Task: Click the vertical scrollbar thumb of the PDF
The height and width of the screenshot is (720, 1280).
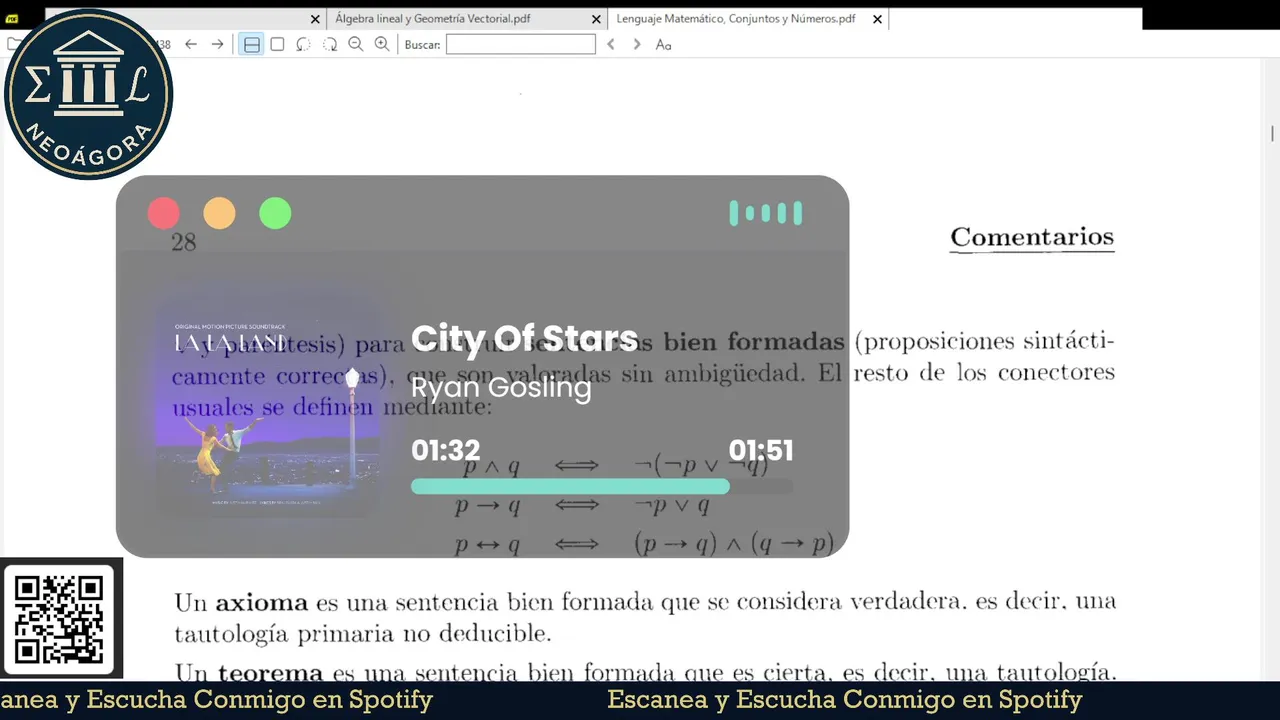Action: pos(1273,133)
